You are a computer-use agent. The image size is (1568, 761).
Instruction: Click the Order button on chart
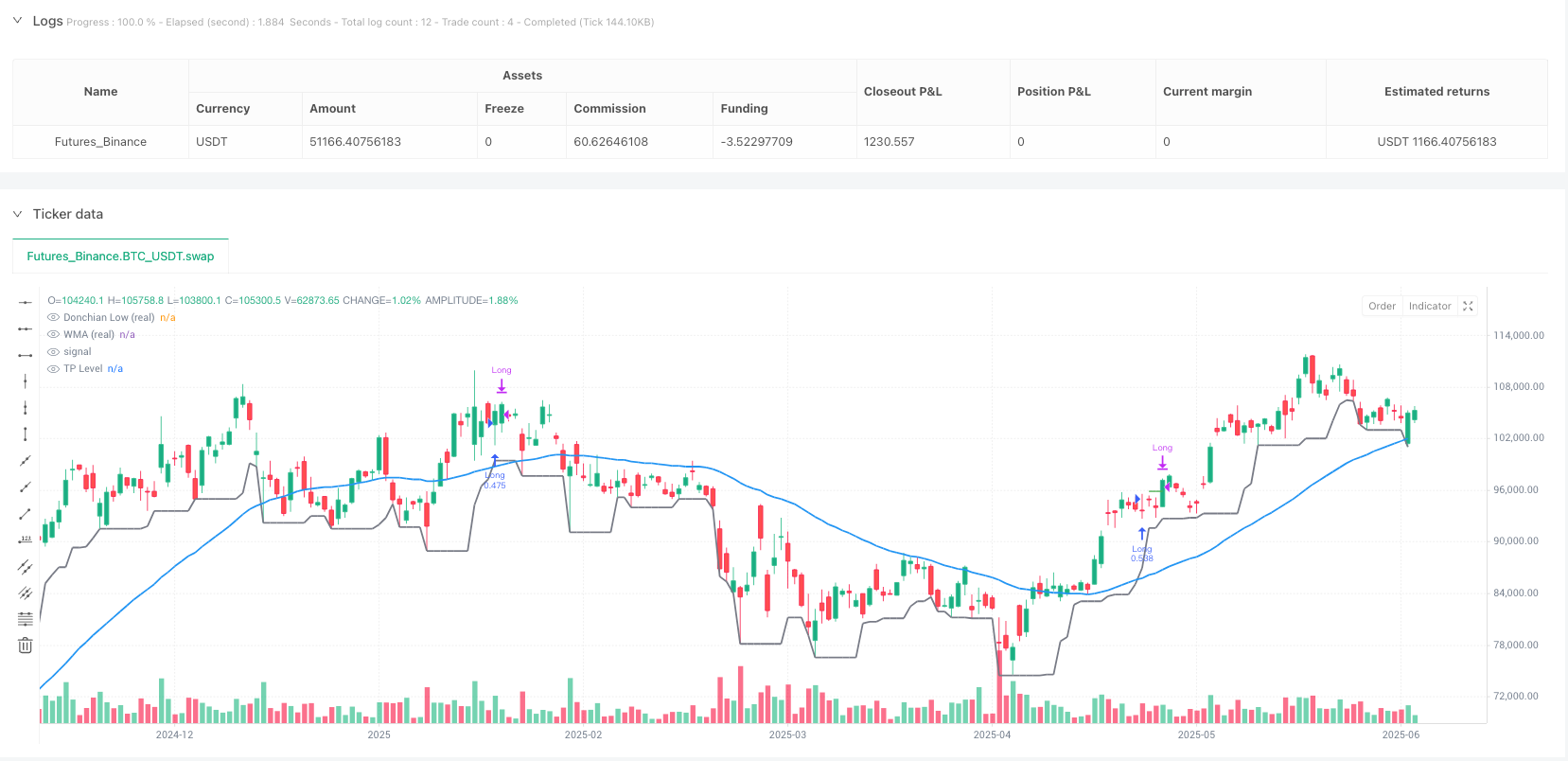(x=1382, y=306)
